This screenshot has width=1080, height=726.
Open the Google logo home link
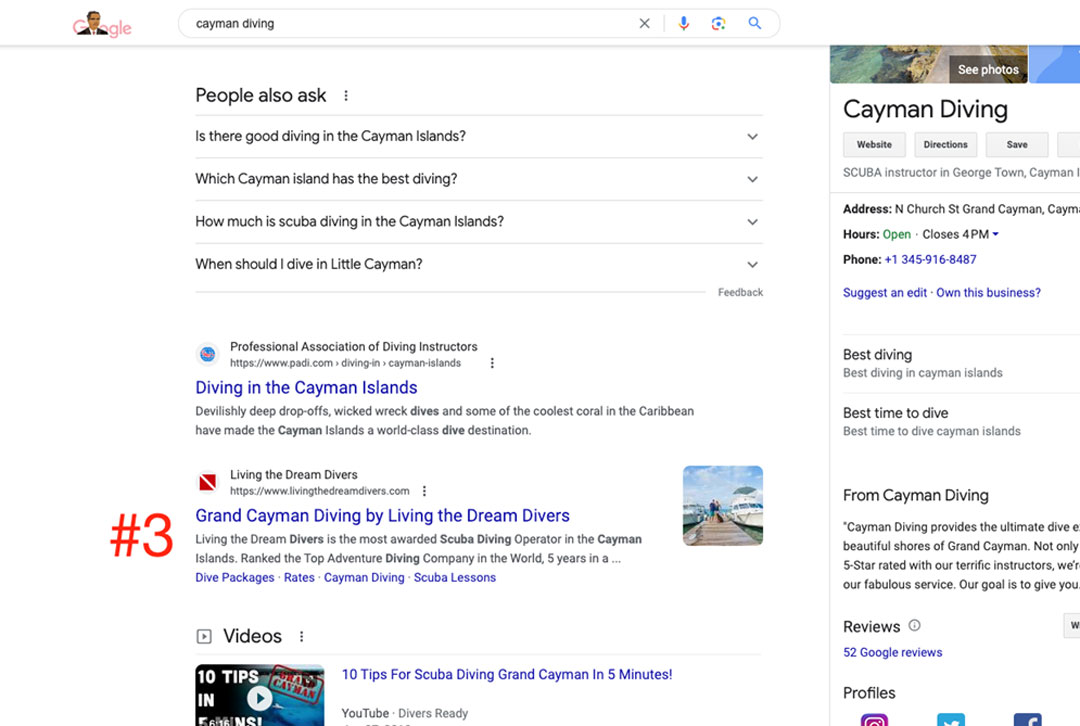[x=102, y=24]
